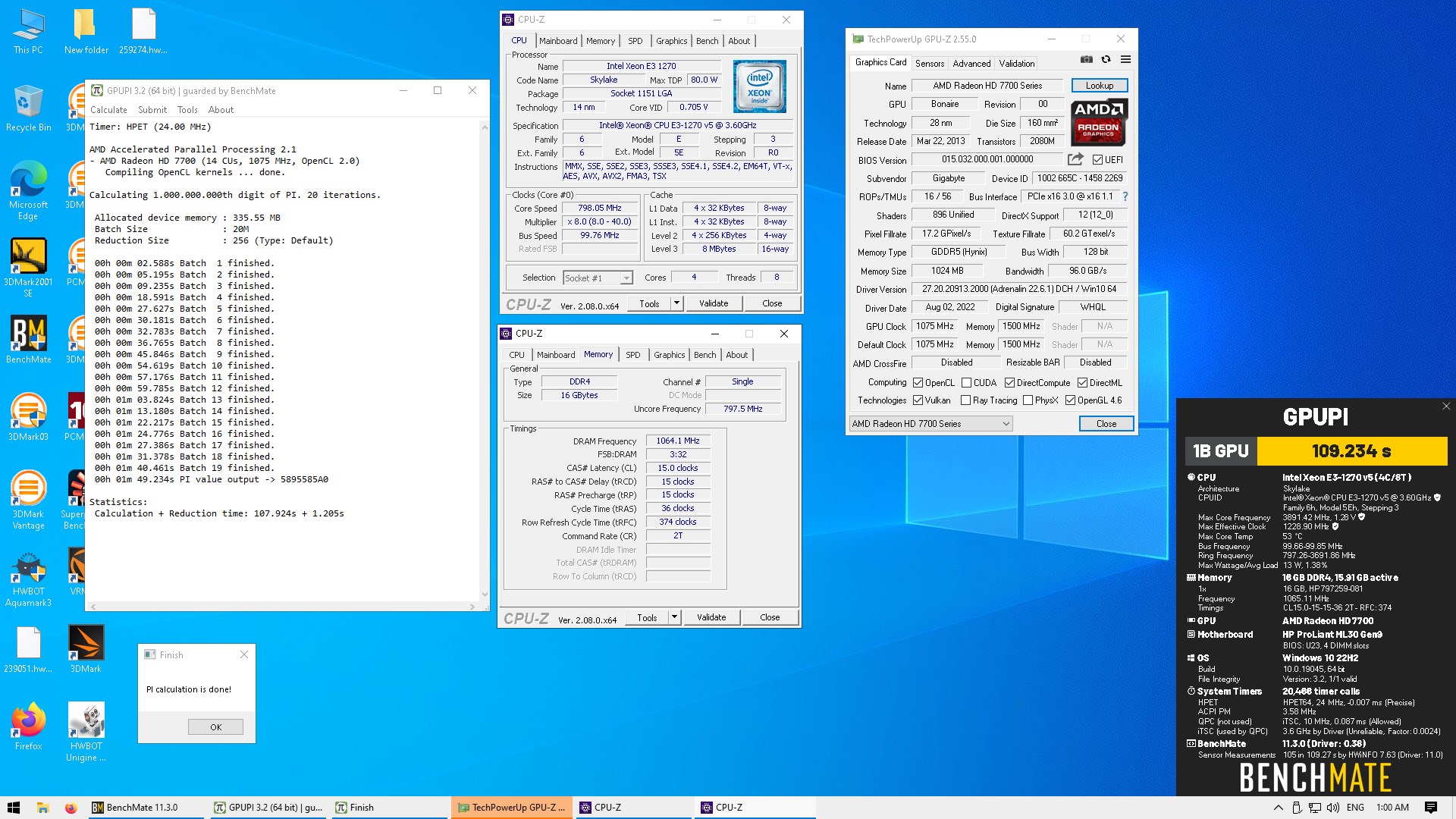Open This PC desktop icon
The image size is (1456, 819).
(28, 32)
